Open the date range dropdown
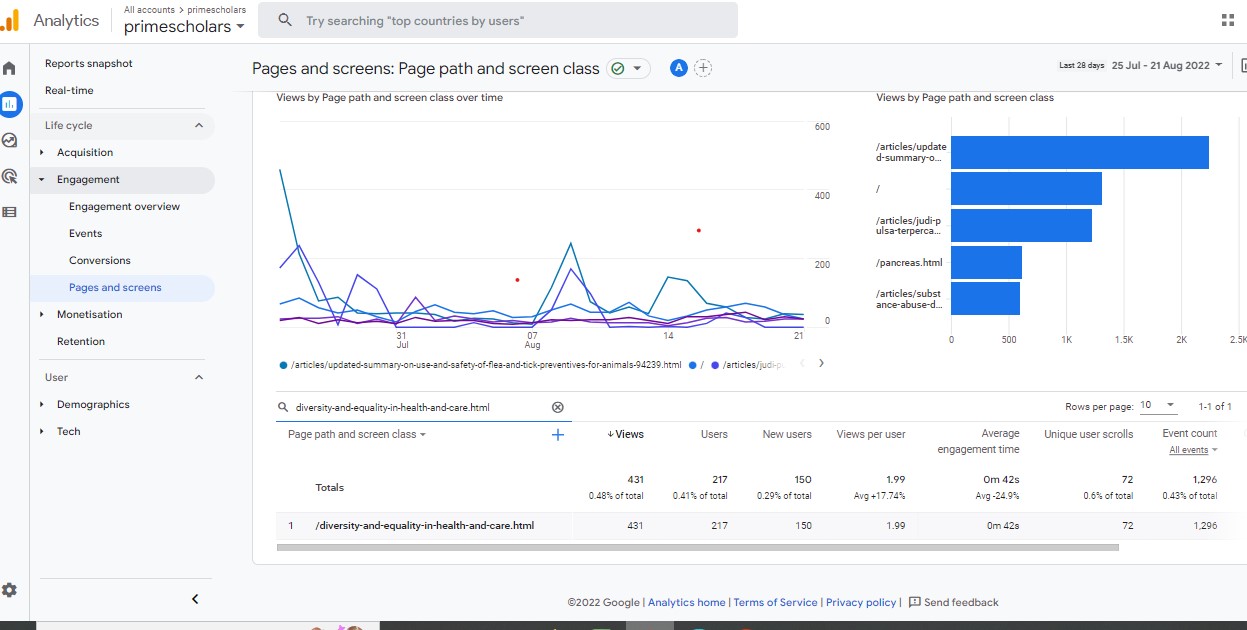The image size is (1247, 630). pyautogui.click(x=1167, y=66)
